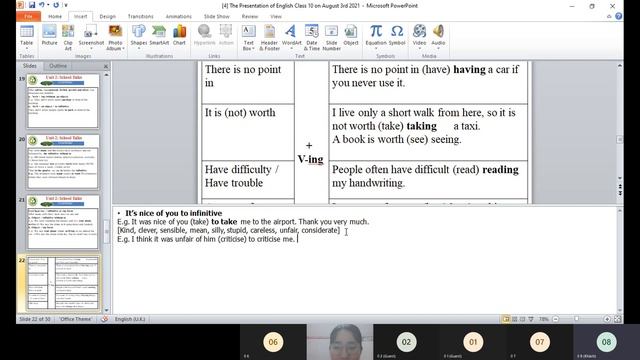Open PowerPoint Help
This screenshot has width=640, height=360.
pos(618,16)
